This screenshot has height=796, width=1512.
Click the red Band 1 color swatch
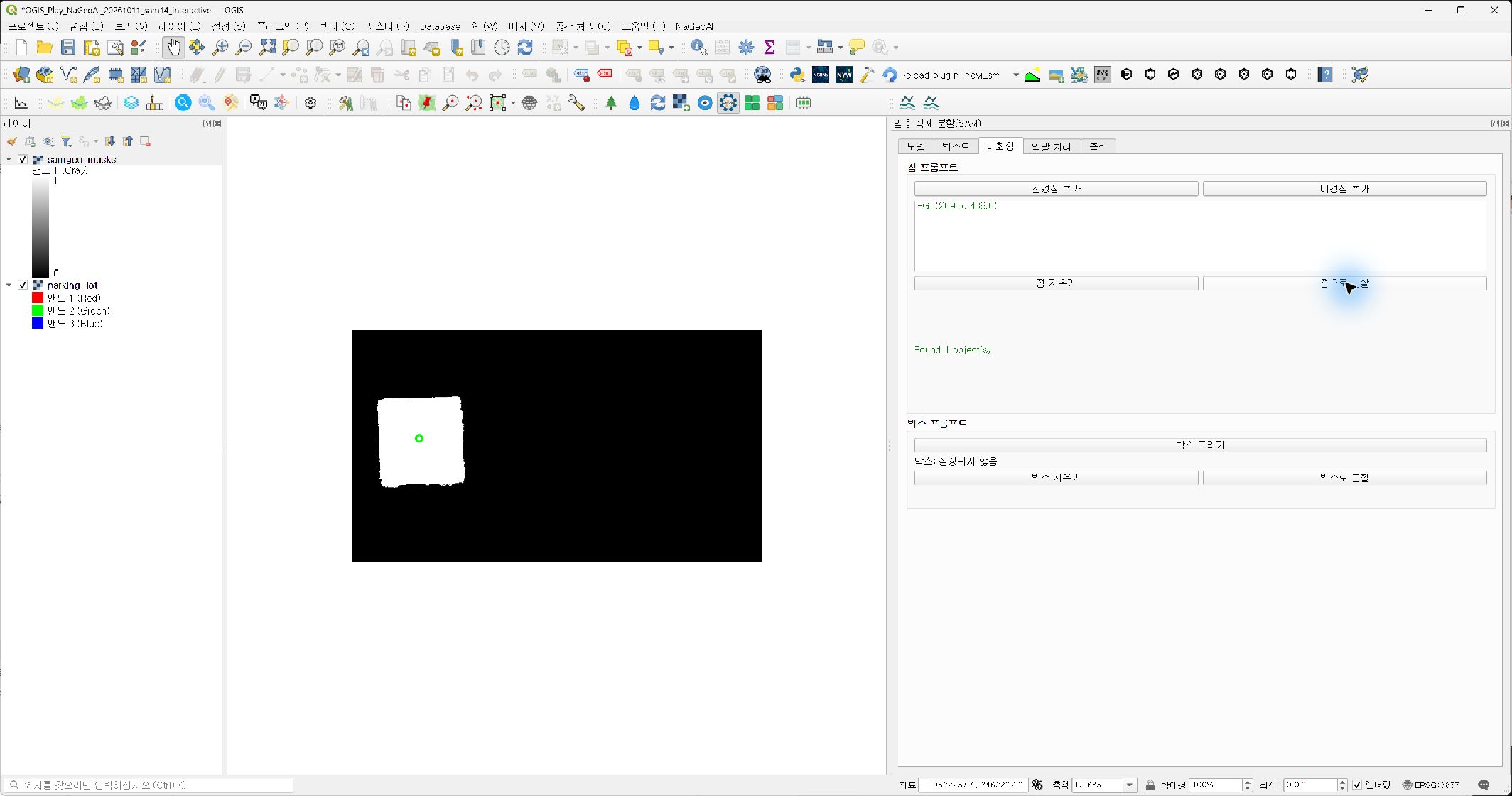pyautogui.click(x=38, y=298)
